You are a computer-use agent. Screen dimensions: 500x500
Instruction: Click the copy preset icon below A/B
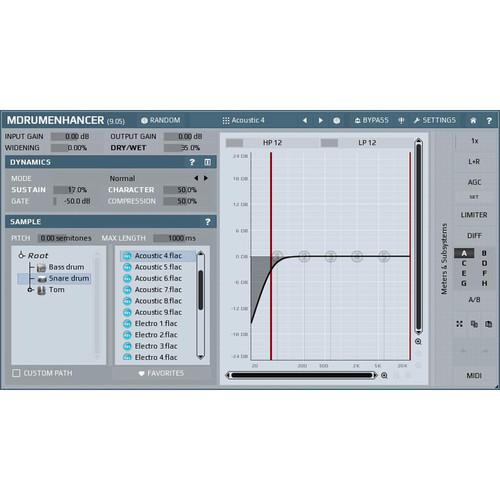474,324
